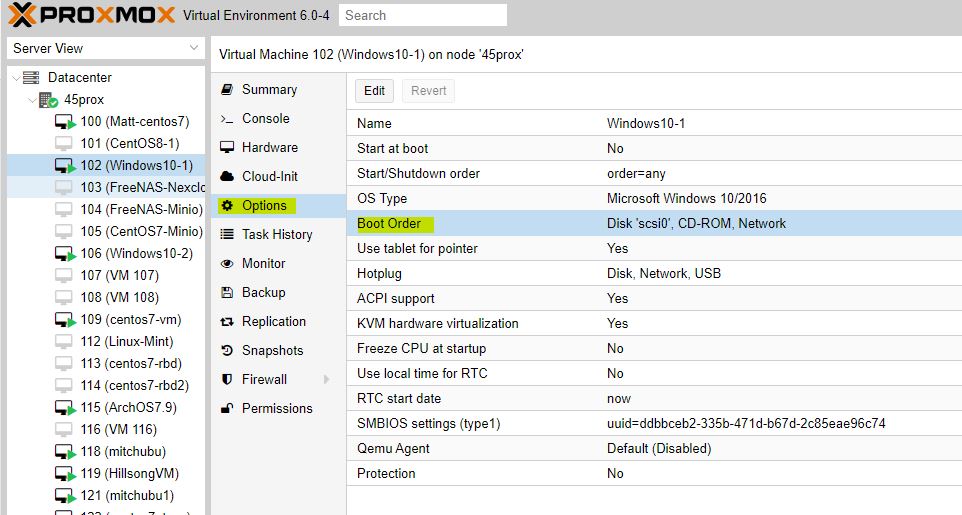Open the Snapshots tab

tap(279, 350)
